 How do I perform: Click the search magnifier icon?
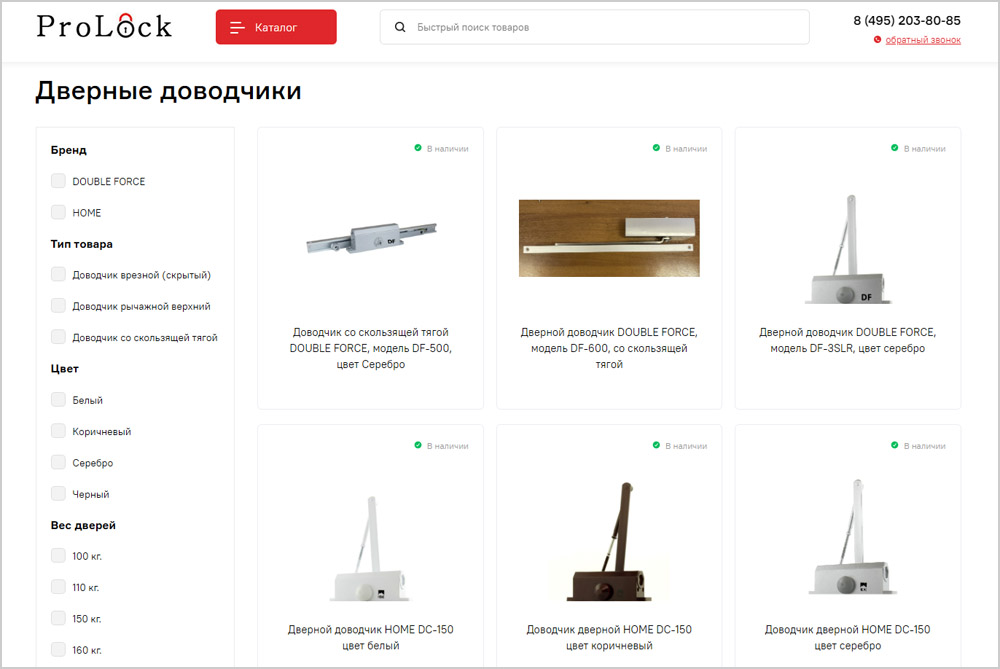point(400,28)
